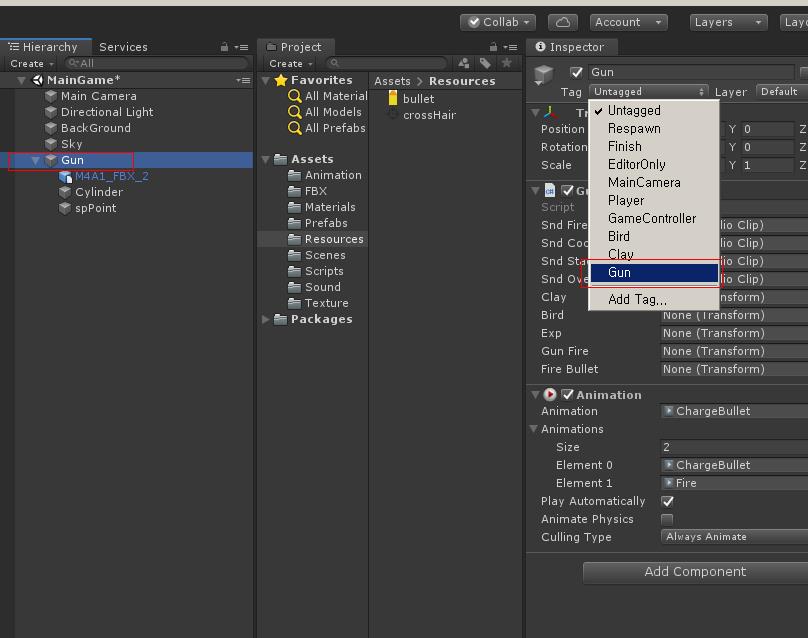Click the save search star icon
Screen dimensions: 808x638
tap(507, 63)
